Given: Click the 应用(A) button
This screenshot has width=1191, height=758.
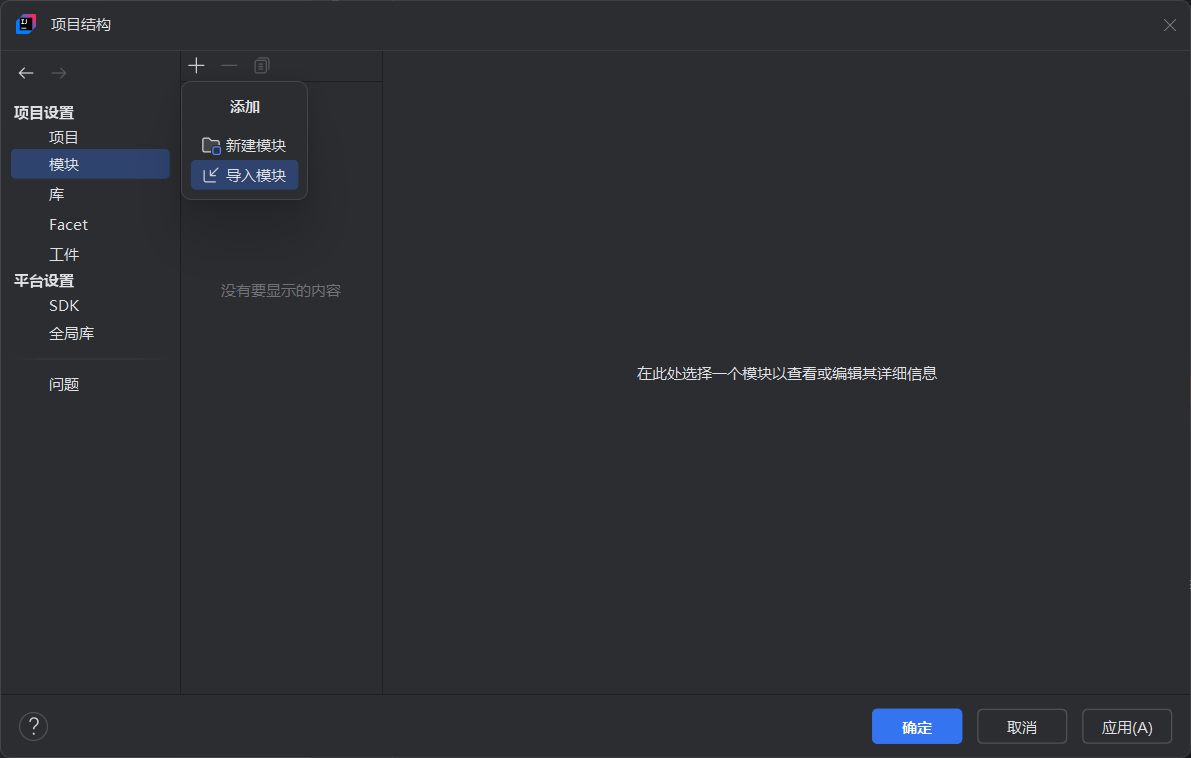Looking at the screenshot, I should click(1126, 727).
